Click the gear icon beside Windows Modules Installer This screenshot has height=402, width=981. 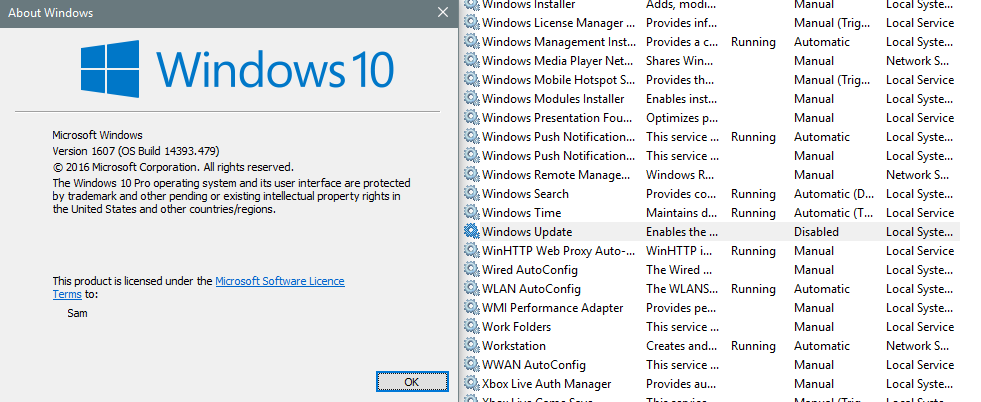[x=471, y=99]
